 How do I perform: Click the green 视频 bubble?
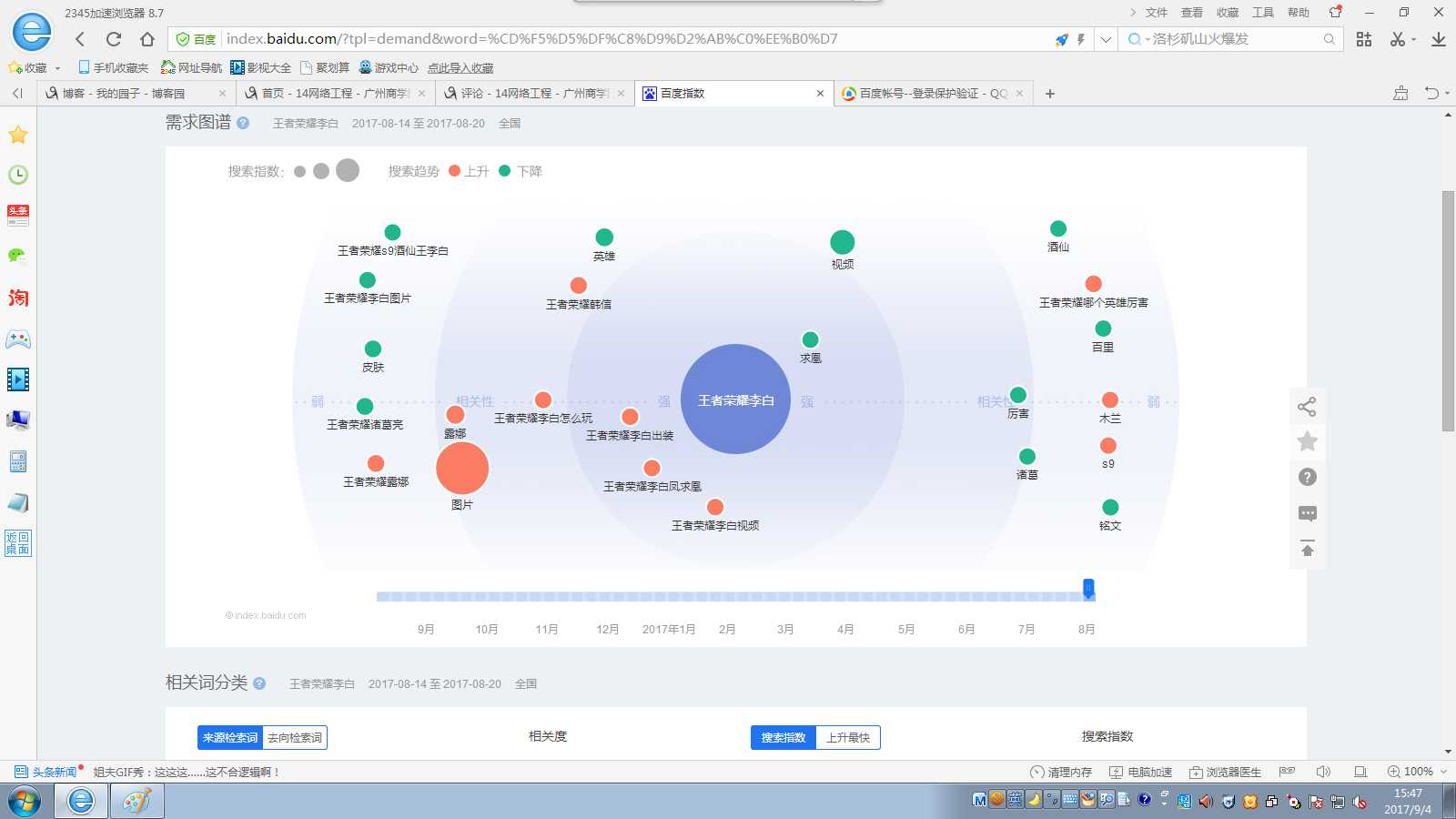pyautogui.click(x=843, y=242)
